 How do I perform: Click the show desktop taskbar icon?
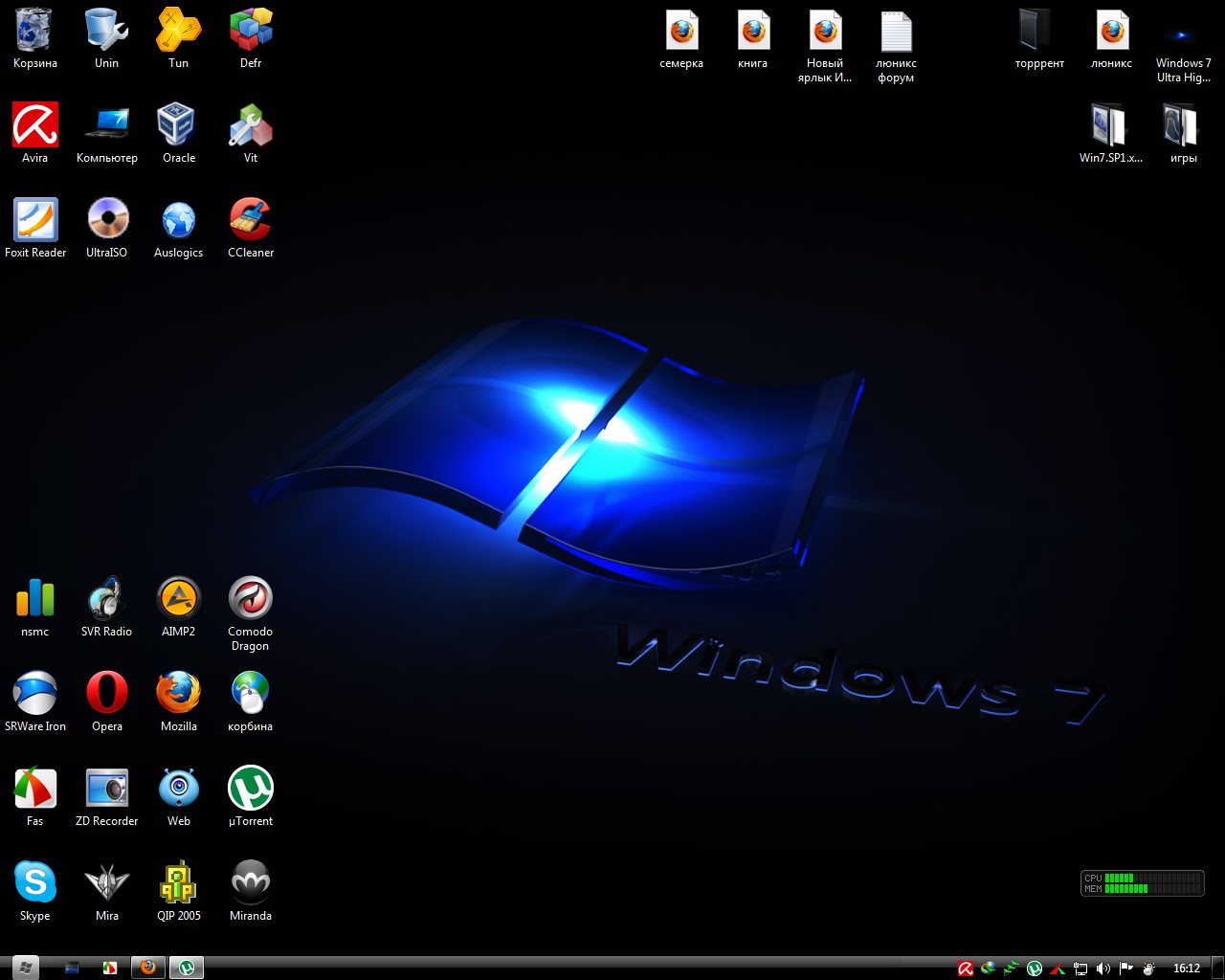[x=72, y=968]
